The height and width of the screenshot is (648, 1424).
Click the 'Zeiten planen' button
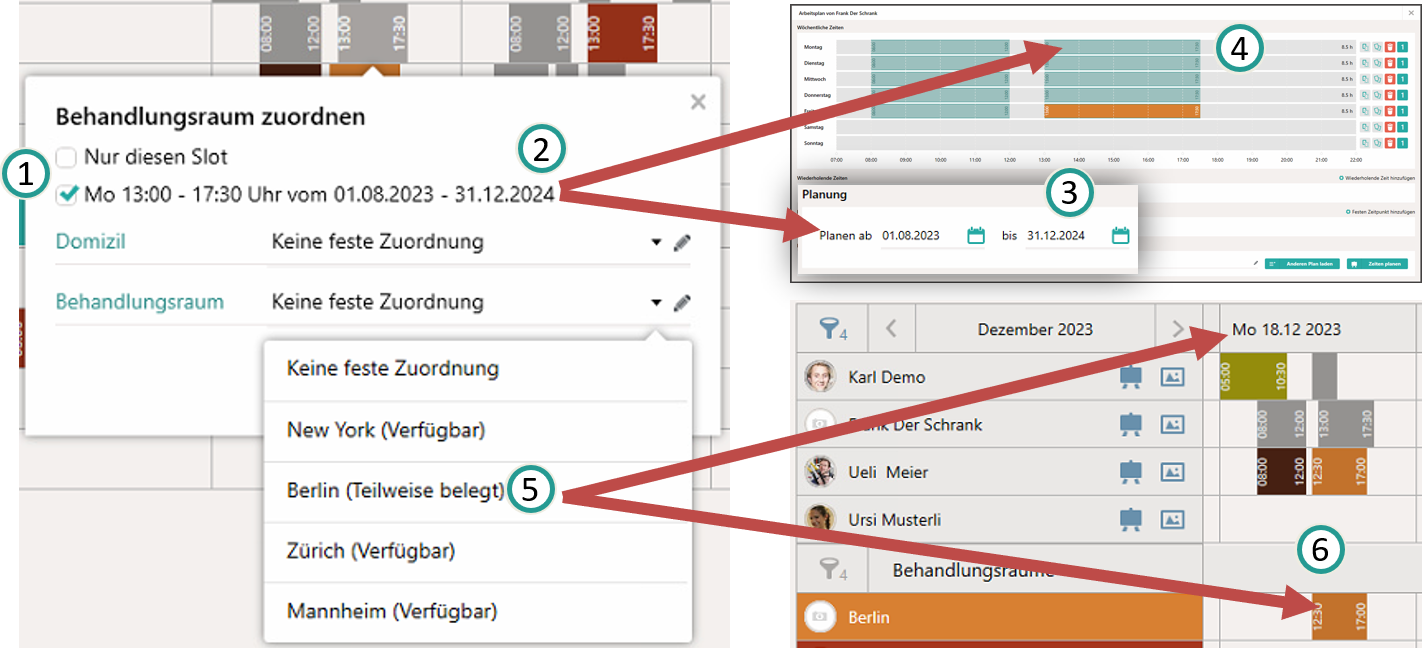click(x=1376, y=264)
